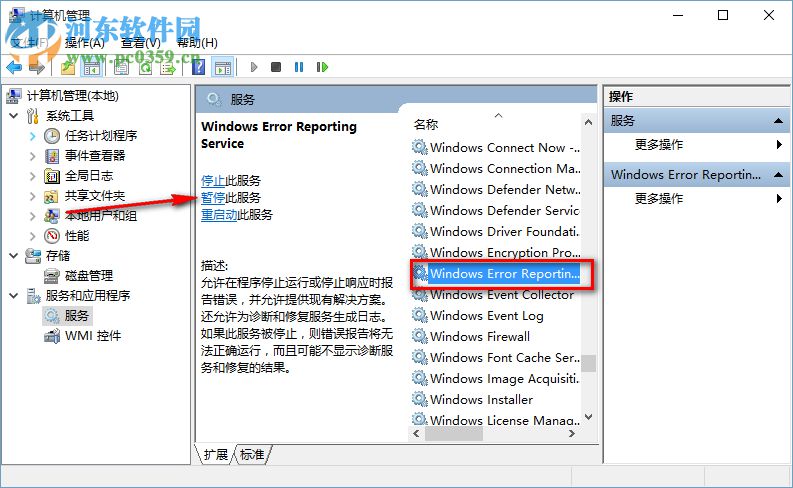
Task: Select 计算机管理(本地) root node
Action: pyautogui.click(x=72, y=96)
